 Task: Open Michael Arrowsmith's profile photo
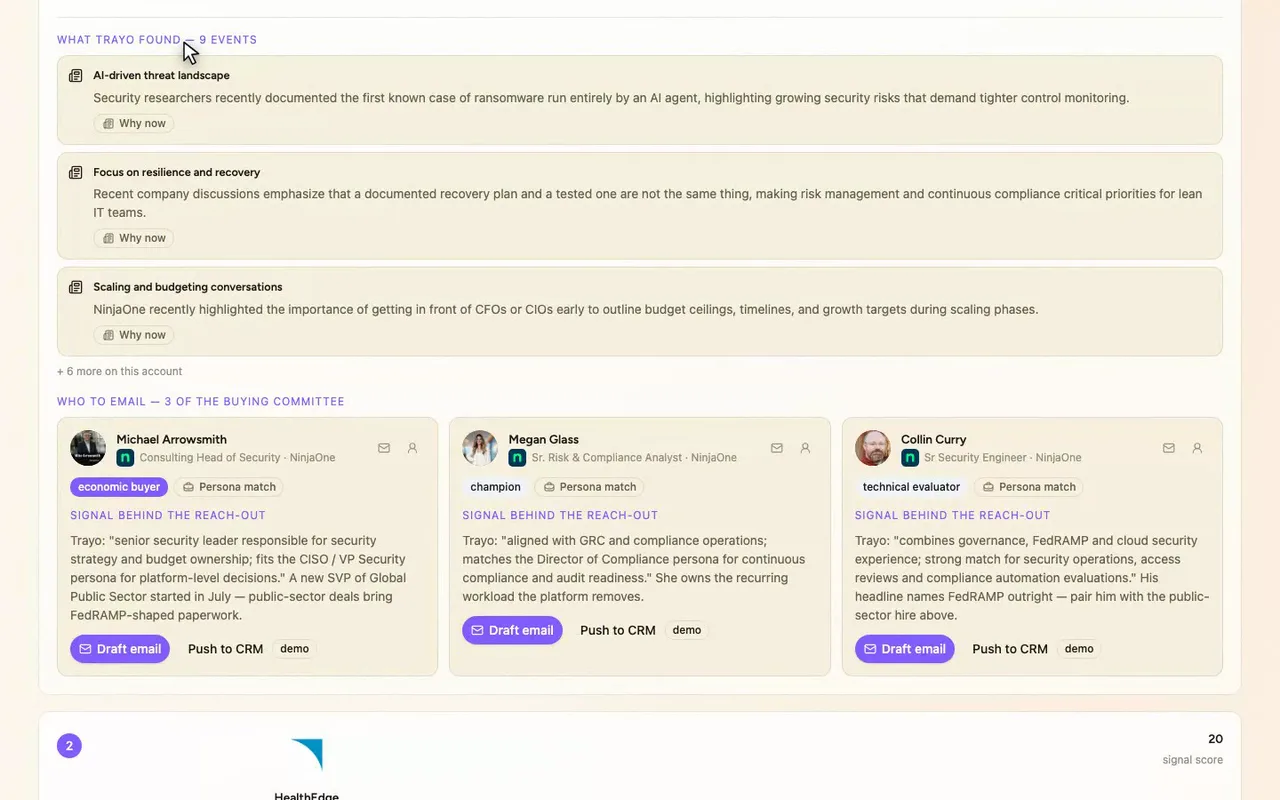(x=88, y=448)
